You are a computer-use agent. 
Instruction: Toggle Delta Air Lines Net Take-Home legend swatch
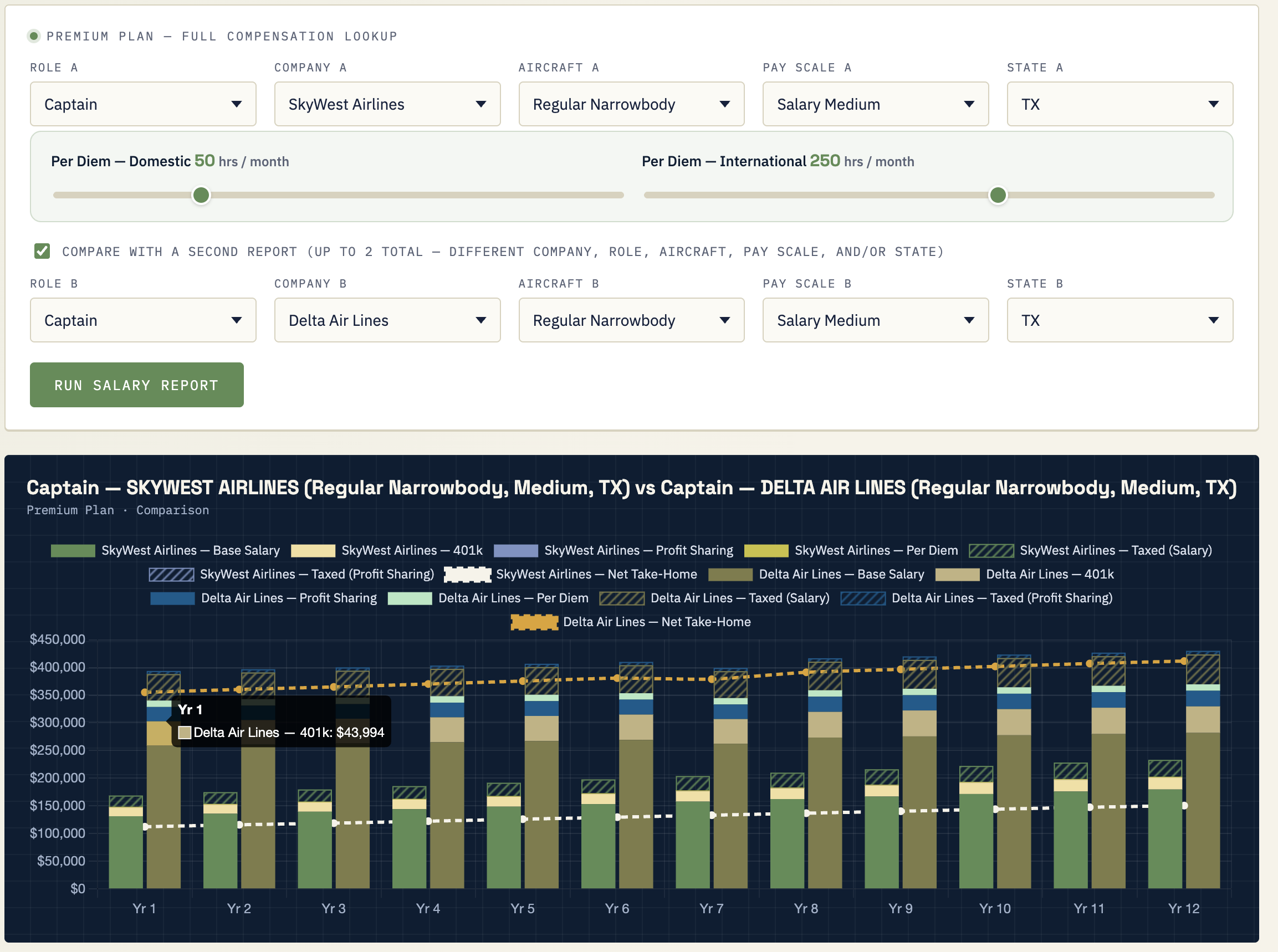click(534, 622)
